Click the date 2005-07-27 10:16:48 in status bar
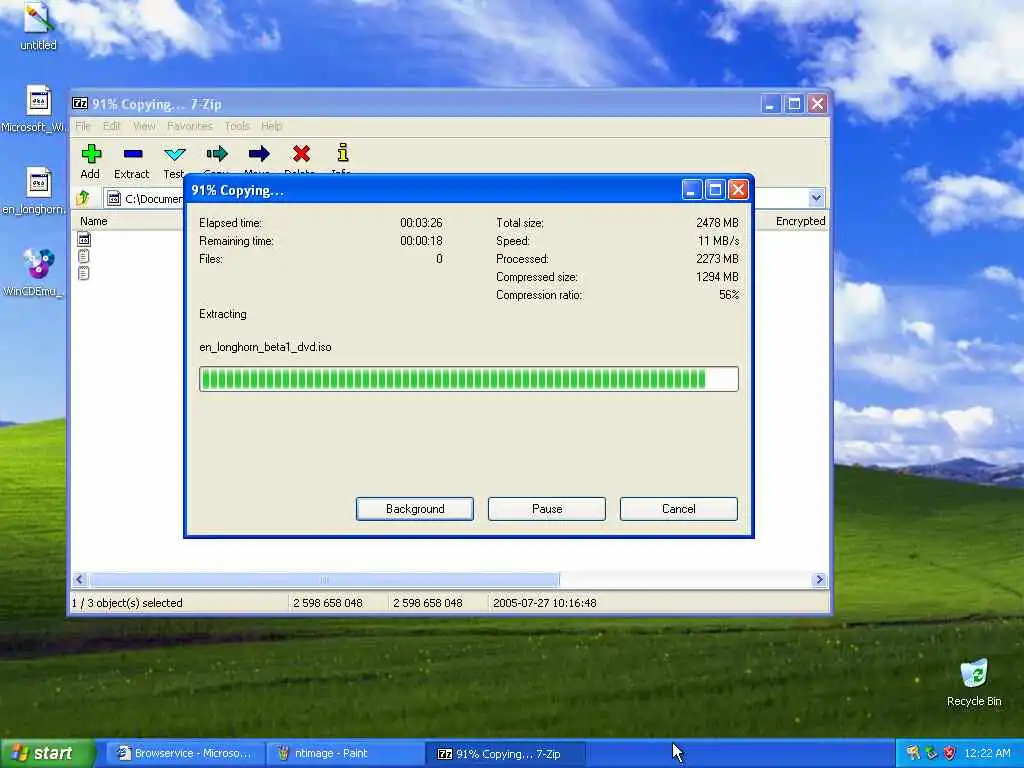Viewport: 1024px width, 768px height. point(545,603)
